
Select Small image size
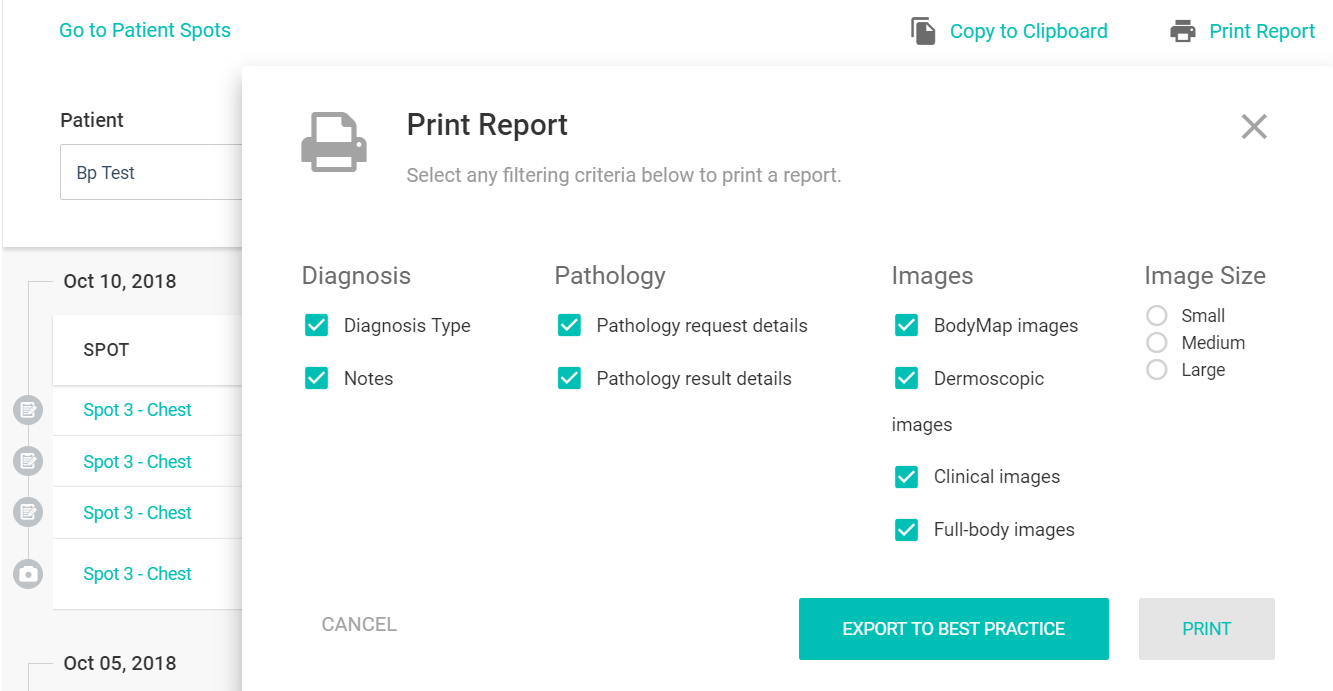coord(1157,316)
